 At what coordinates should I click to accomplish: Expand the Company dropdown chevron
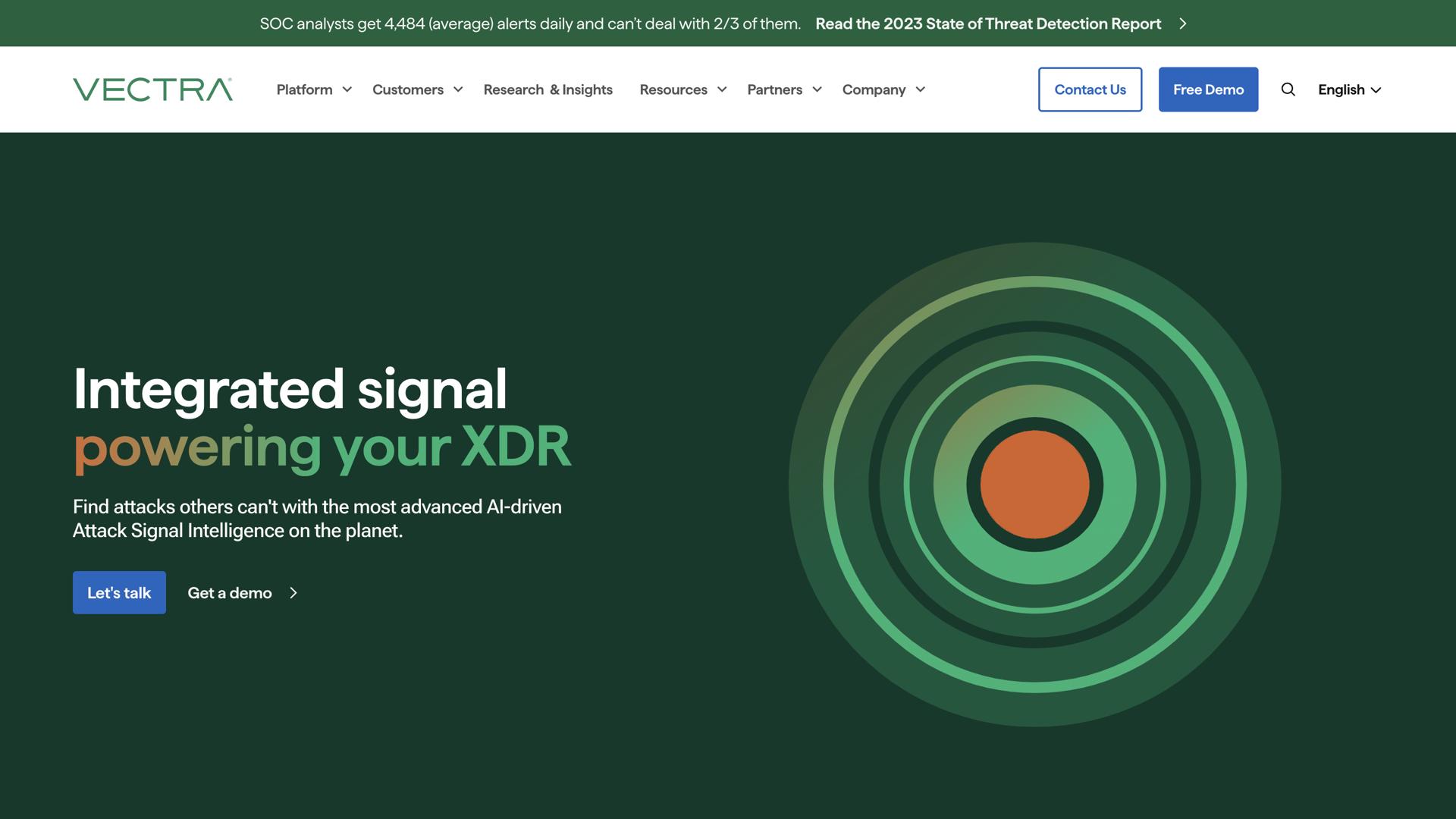click(x=921, y=89)
